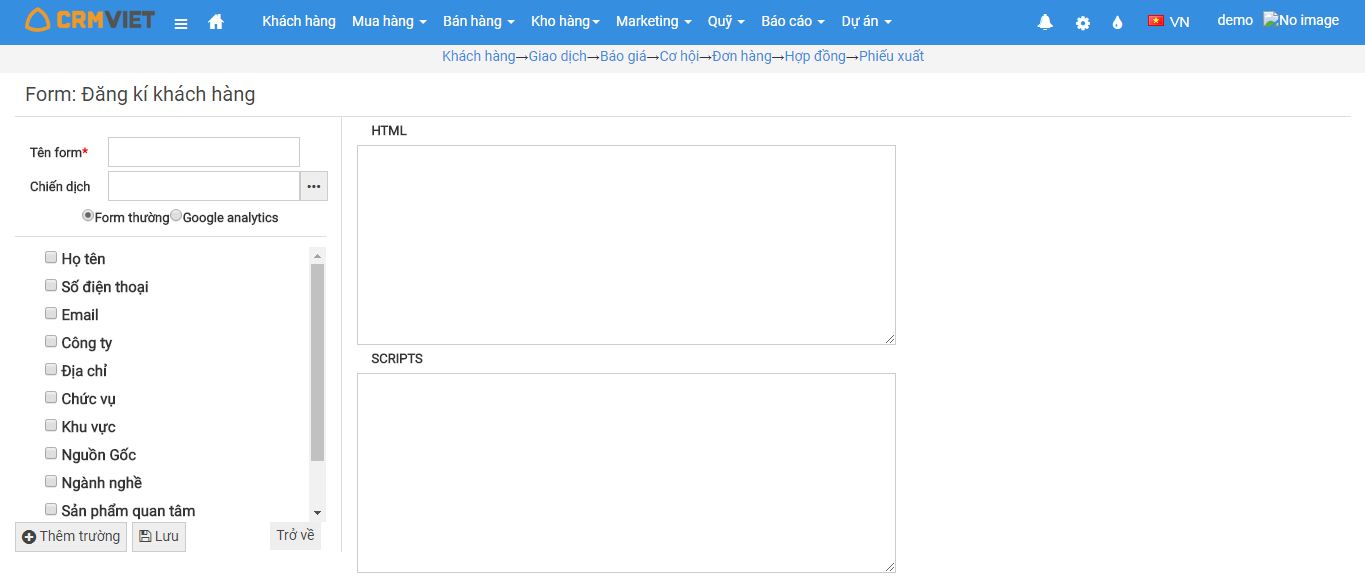
Task: Go to Phiếu xuất workflow link
Action: [891, 56]
